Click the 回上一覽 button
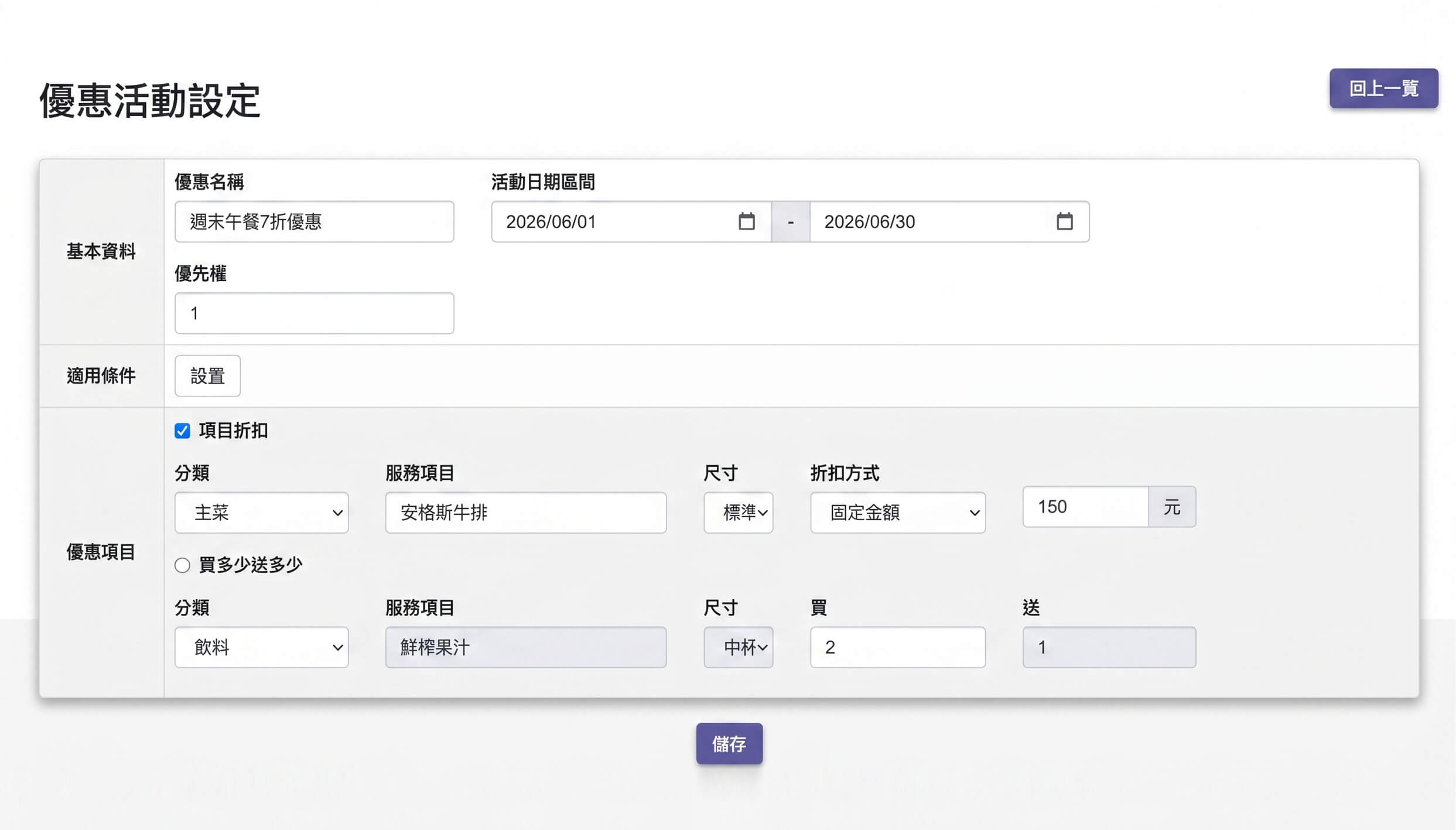This screenshot has width=1456, height=830. pyautogui.click(x=1383, y=88)
